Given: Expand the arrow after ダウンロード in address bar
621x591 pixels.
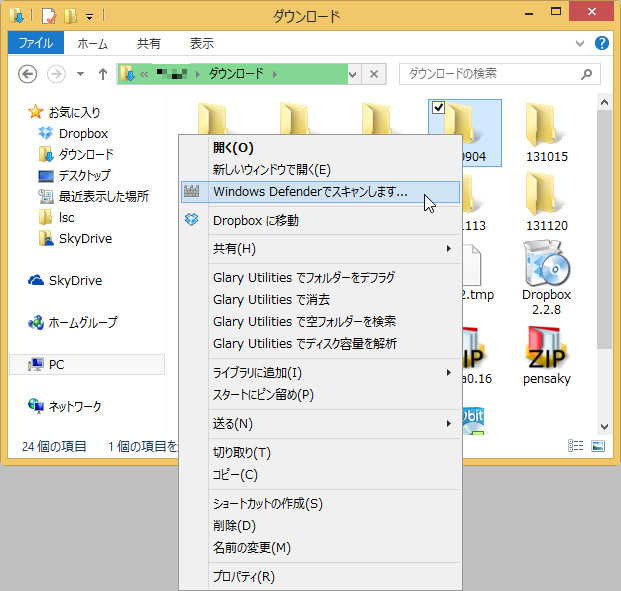Looking at the screenshot, I should click(x=275, y=74).
